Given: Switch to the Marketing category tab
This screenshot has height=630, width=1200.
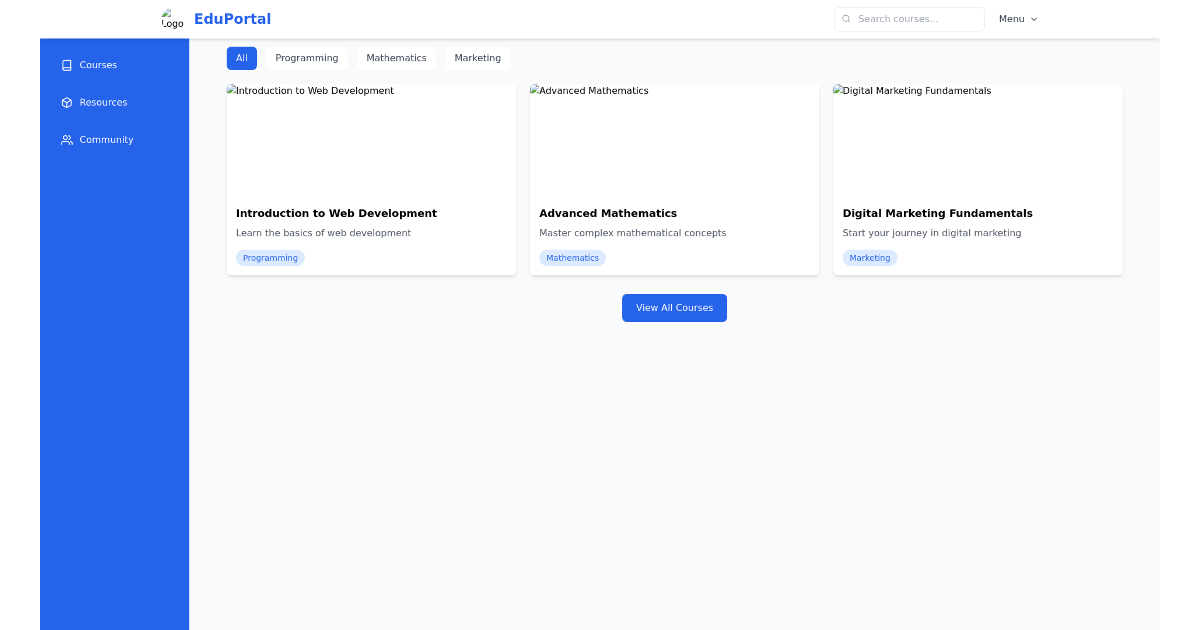Looking at the screenshot, I should pyautogui.click(x=477, y=58).
